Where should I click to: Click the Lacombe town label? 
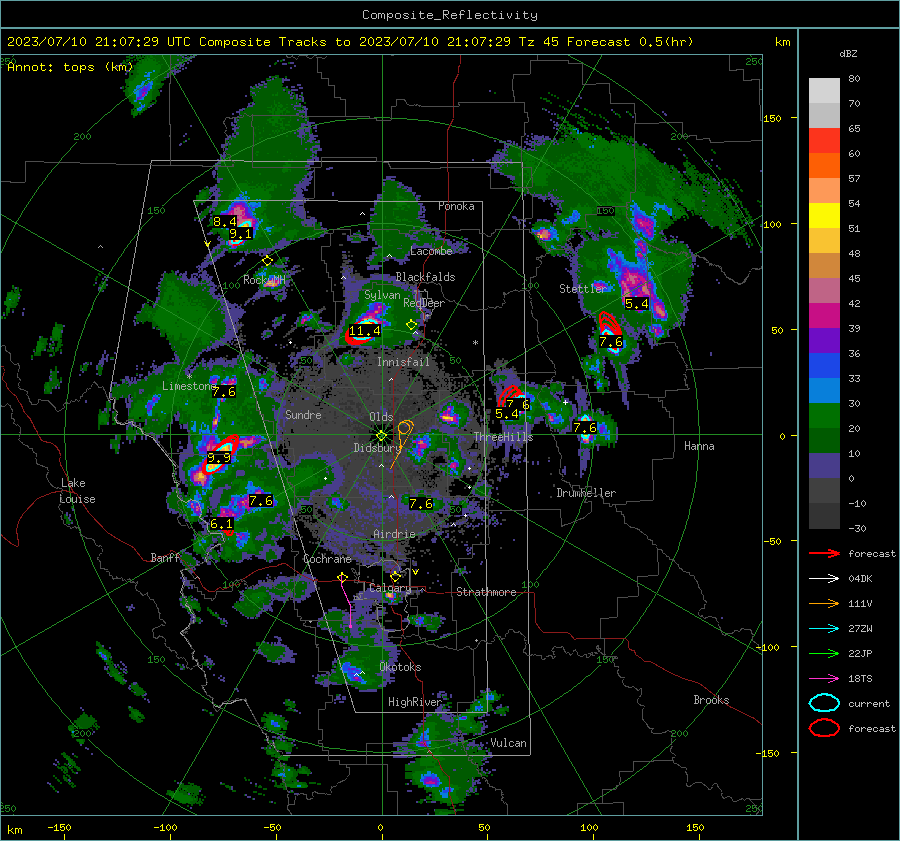(431, 251)
